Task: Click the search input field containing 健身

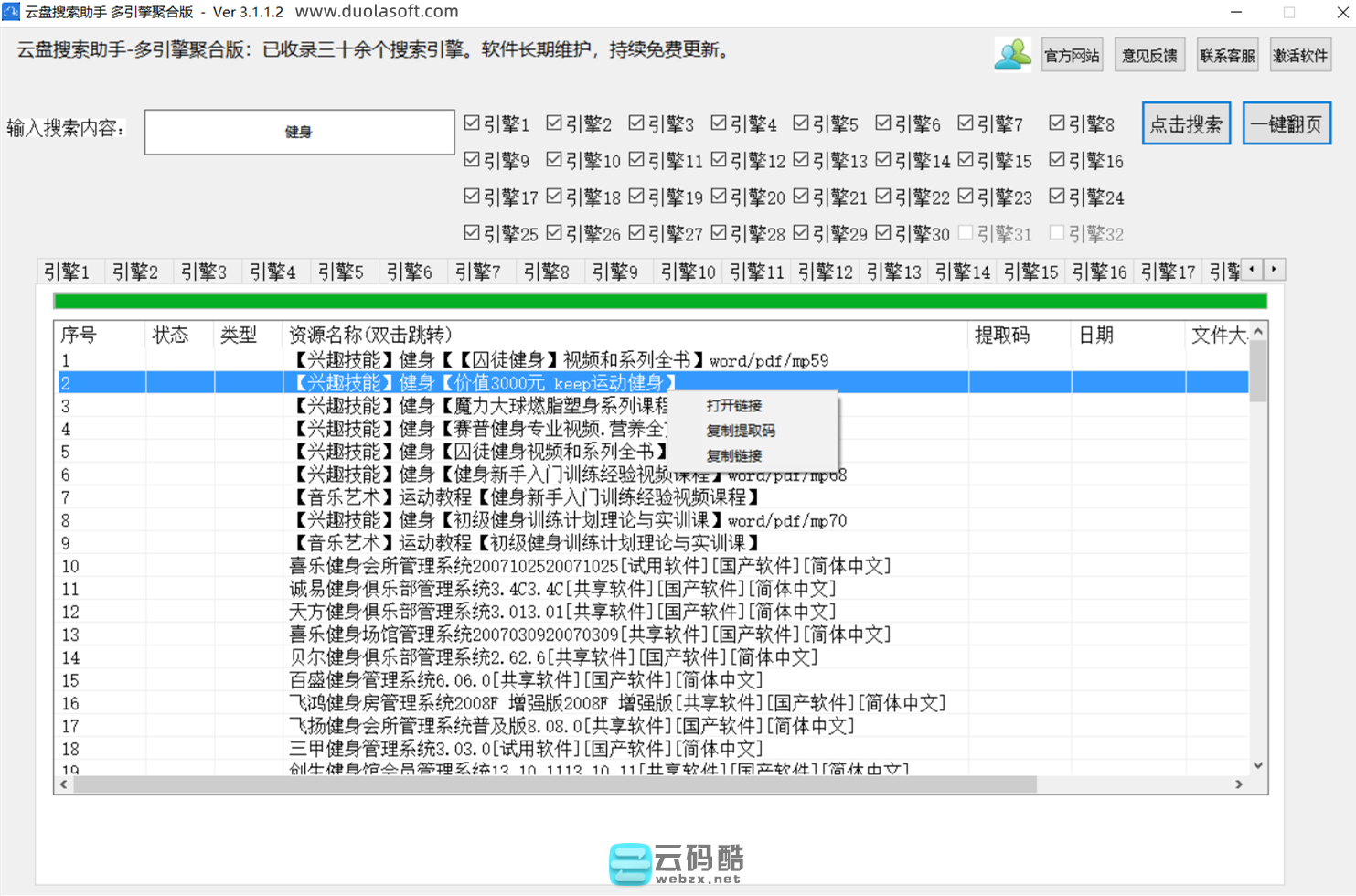Action: [299, 132]
